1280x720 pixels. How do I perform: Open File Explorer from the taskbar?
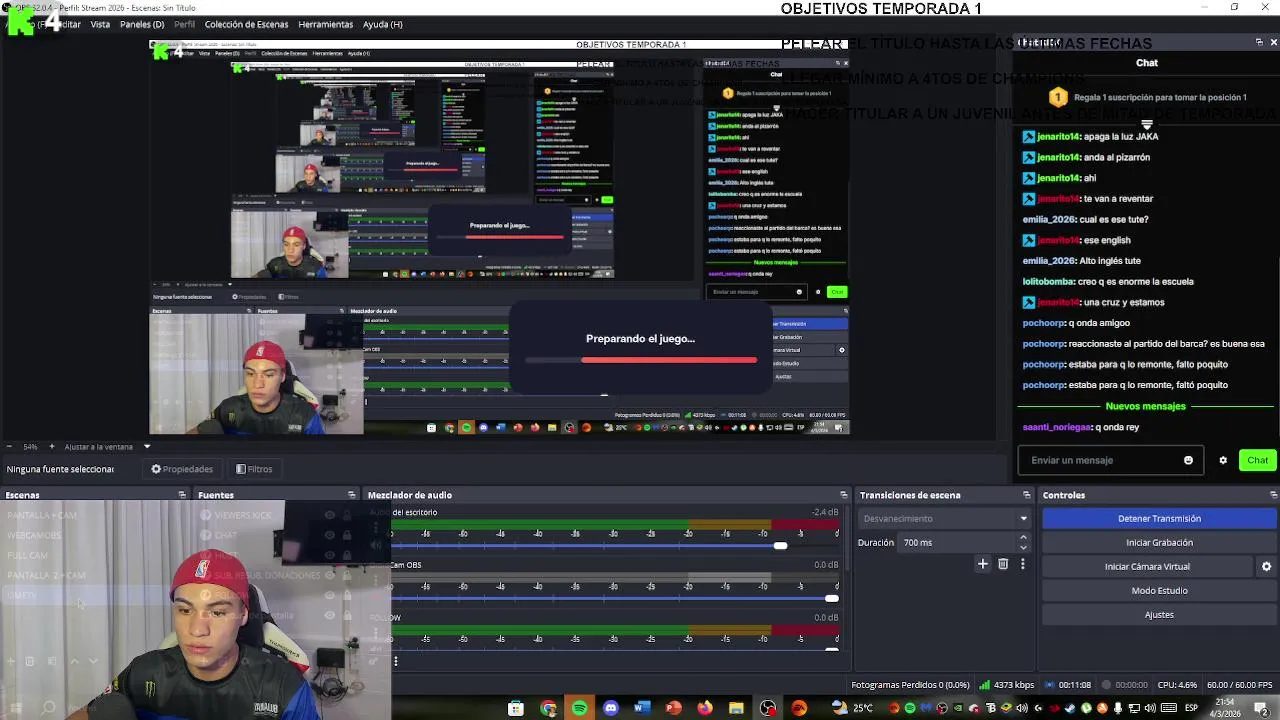736,708
